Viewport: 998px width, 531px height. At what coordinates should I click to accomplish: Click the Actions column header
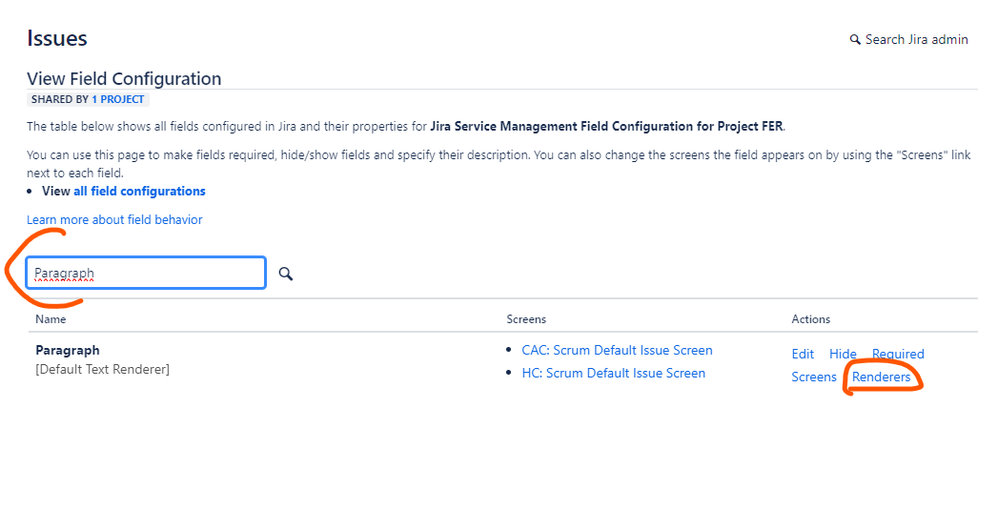point(811,319)
